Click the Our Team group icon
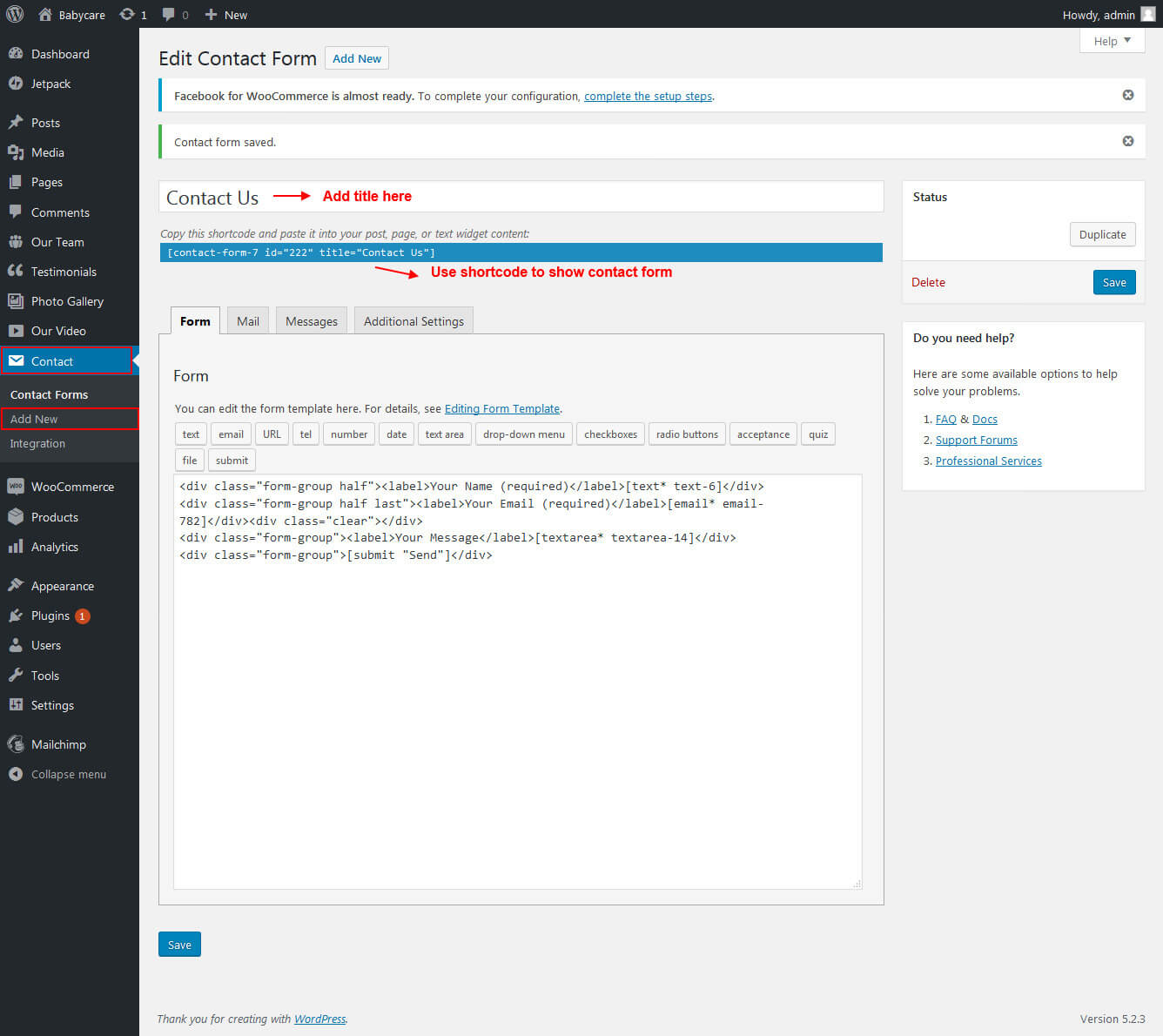Screen dimensions: 1163x1036 (16, 242)
